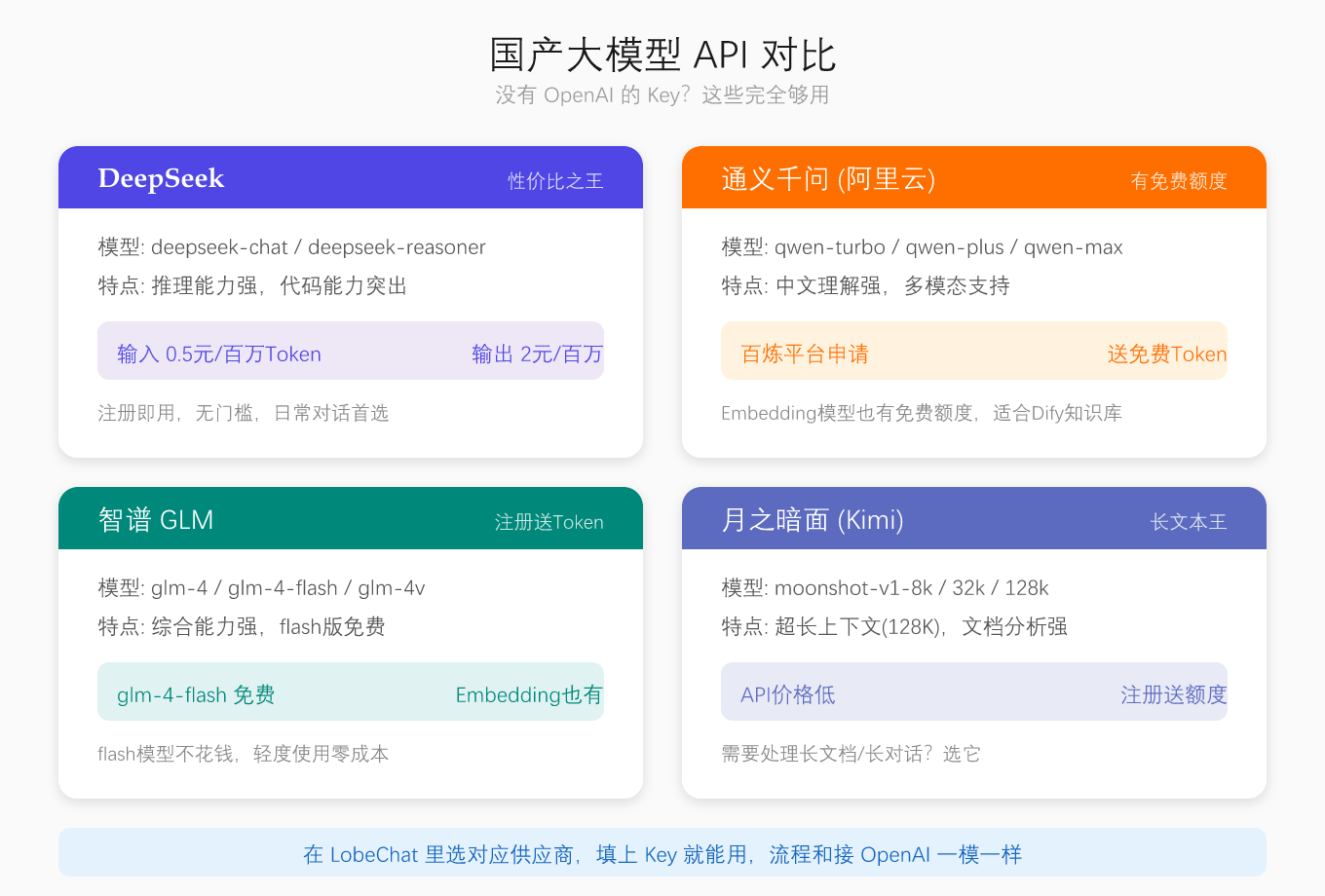
Task: Click the text "API价格低"
Action: pyautogui.click(x=788, y=695)
